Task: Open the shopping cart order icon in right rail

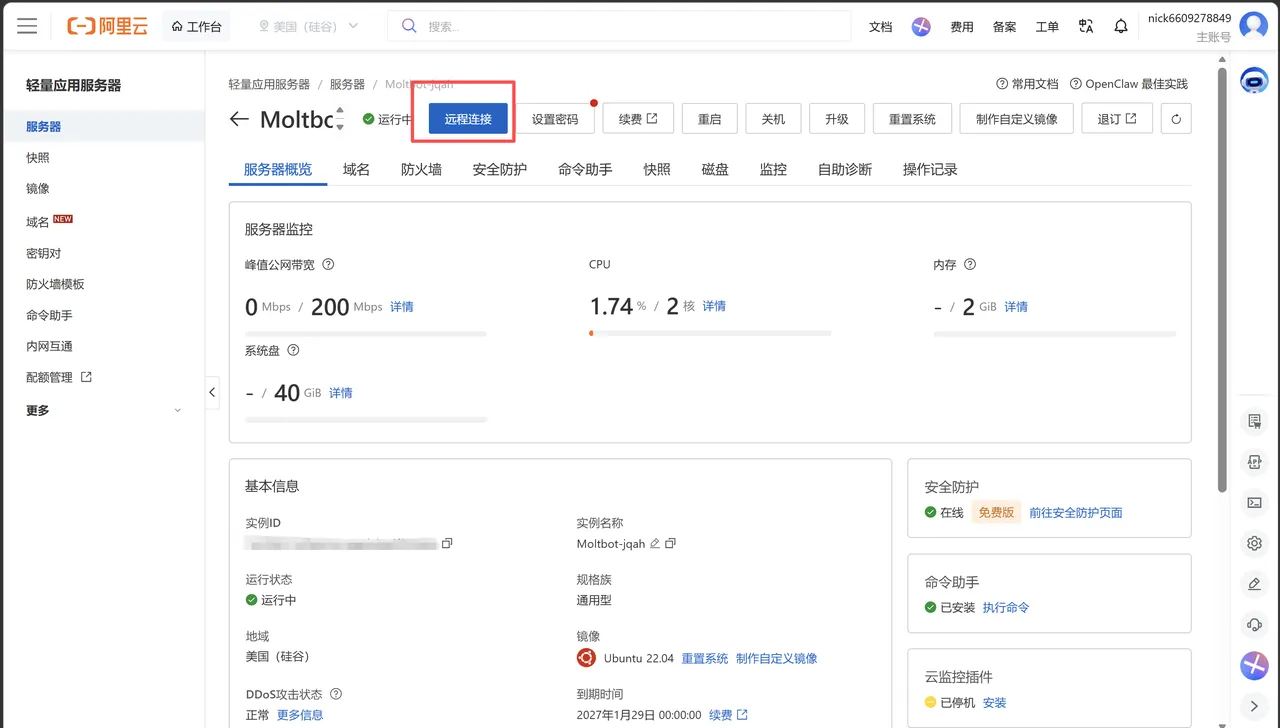Action: 1254,421
